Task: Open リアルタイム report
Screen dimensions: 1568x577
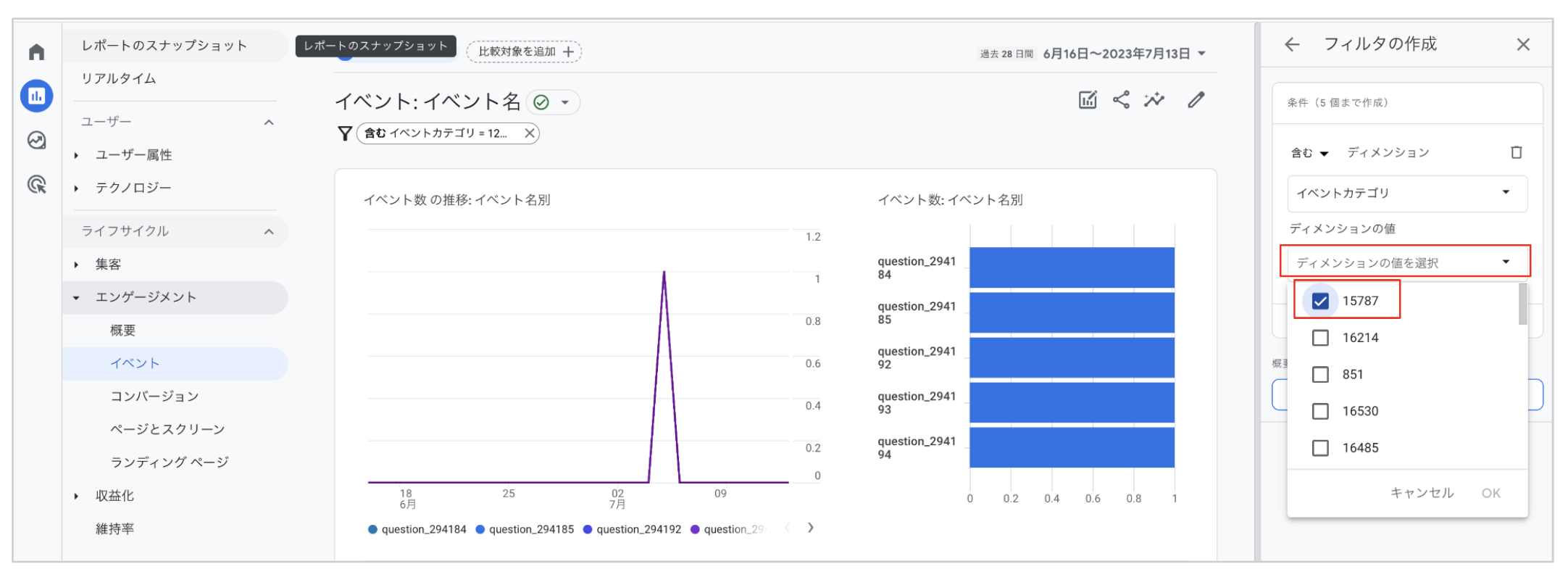Action: [x=119, y=78]
